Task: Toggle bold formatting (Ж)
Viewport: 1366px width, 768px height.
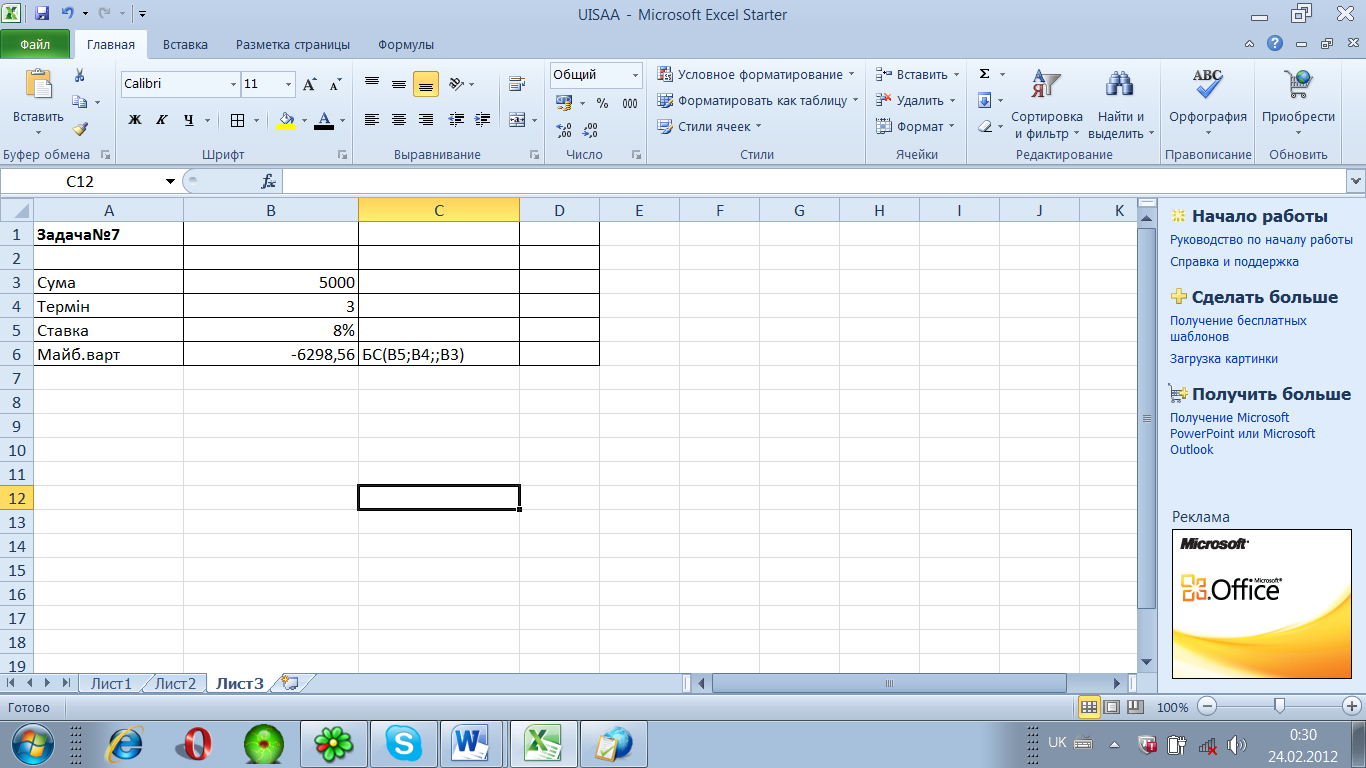Action: (x=135, y=120)
